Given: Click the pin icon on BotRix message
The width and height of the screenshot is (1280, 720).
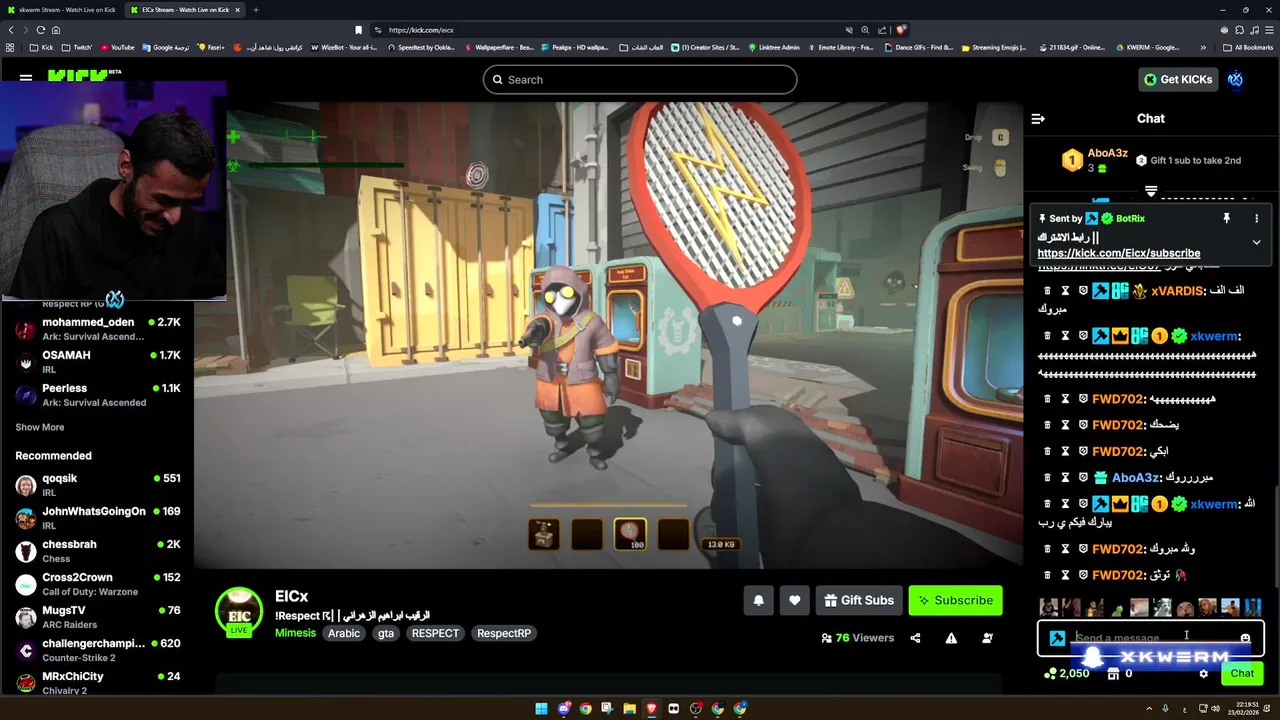Looking at the screenshot, I should 1226,218.
